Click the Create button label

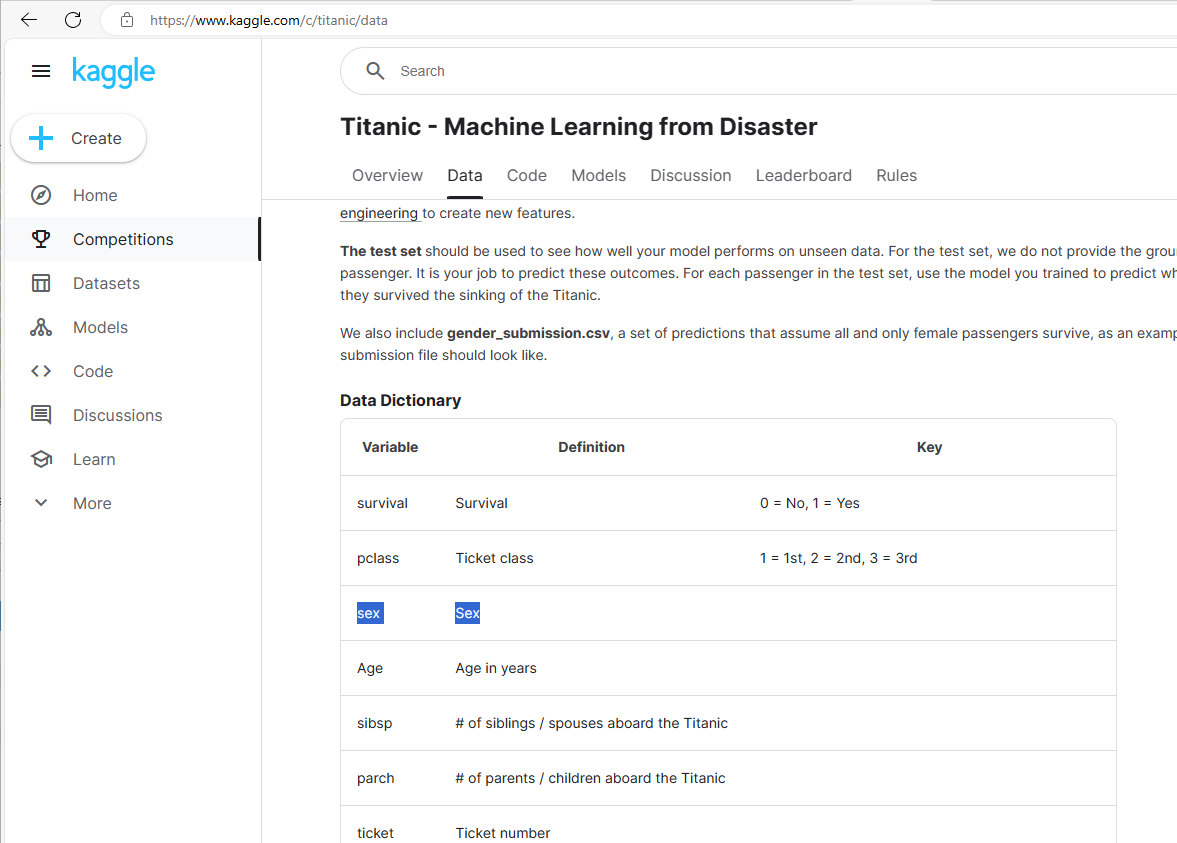click(x=96, y=138)
